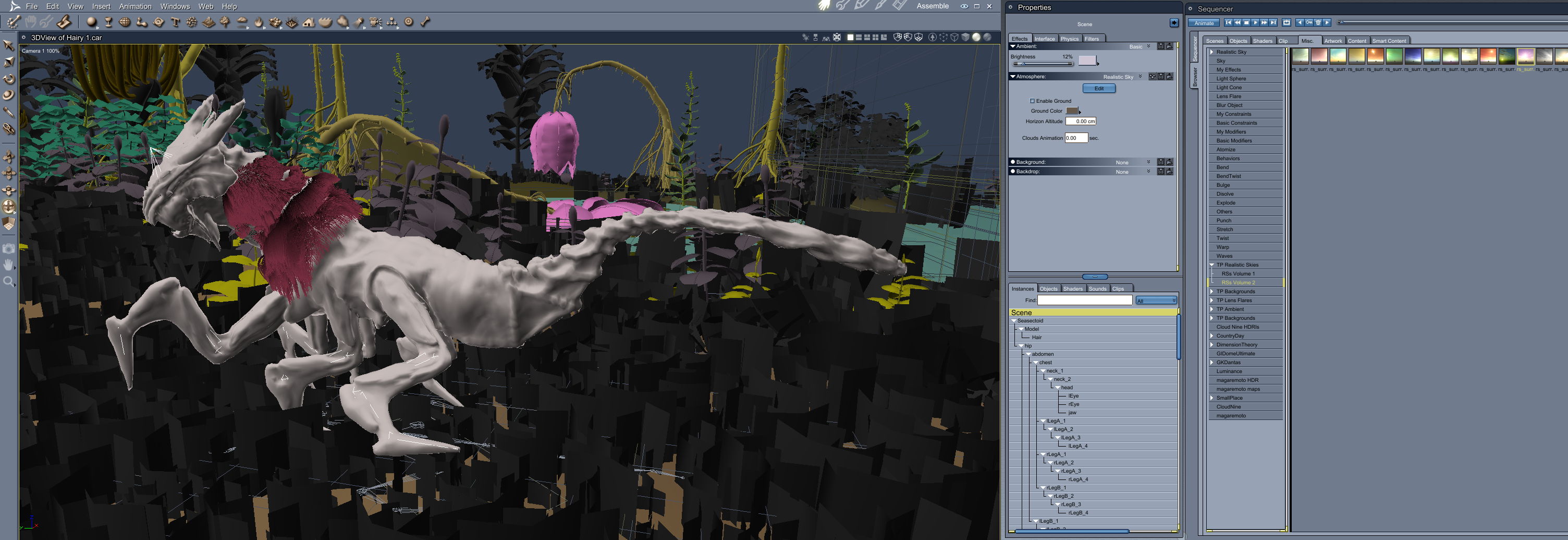Activate the Zoom magnifier tool
1568x540 pixels.
pyautogui.click(x=8, y=282)
